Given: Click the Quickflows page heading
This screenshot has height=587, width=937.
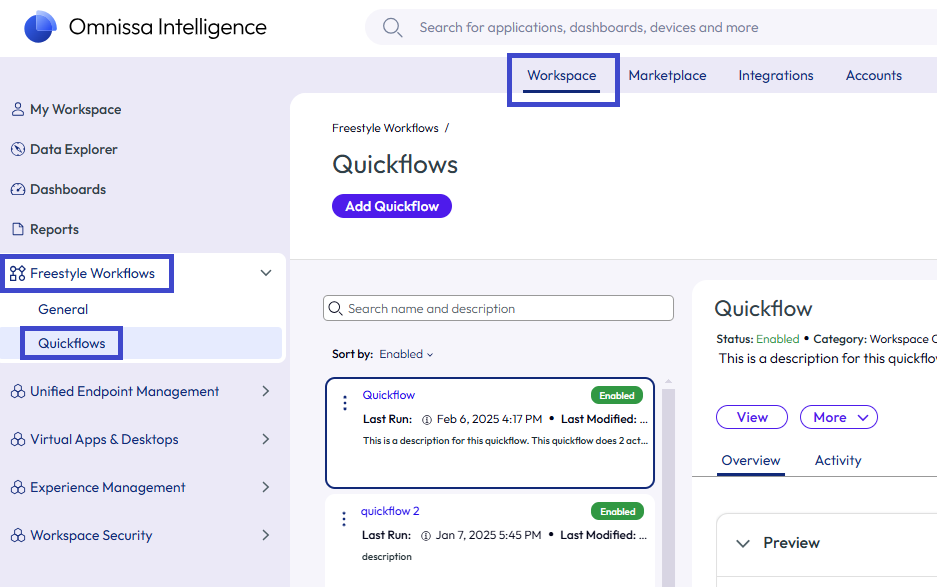Looking at the screenshot, I should tap(395, 164).
